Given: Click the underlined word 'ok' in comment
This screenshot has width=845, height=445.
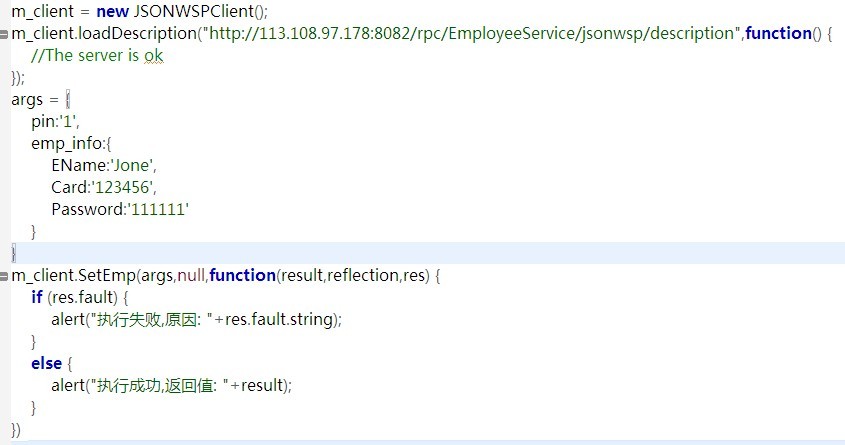Looking at the screenshot, I should pyautogui.click(x=153, y=55).
